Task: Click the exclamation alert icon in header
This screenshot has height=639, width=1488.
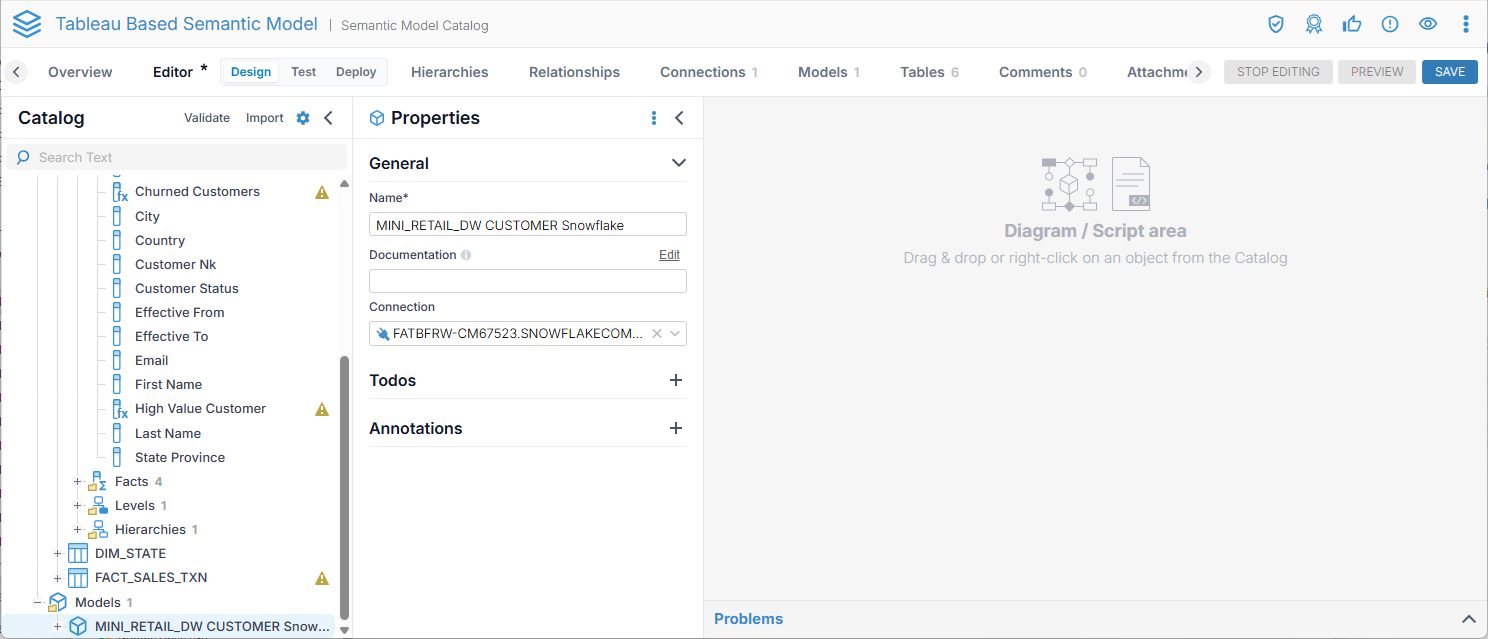Action: pos(1390,24)
